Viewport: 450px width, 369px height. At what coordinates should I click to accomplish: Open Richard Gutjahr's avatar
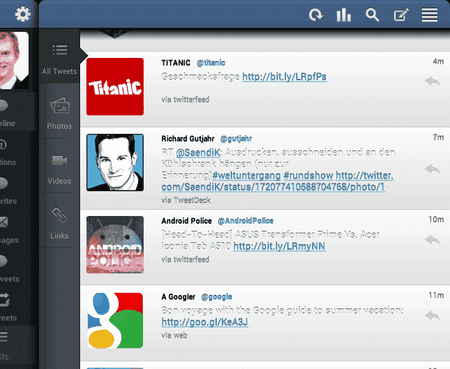click(x=115, y=162)
